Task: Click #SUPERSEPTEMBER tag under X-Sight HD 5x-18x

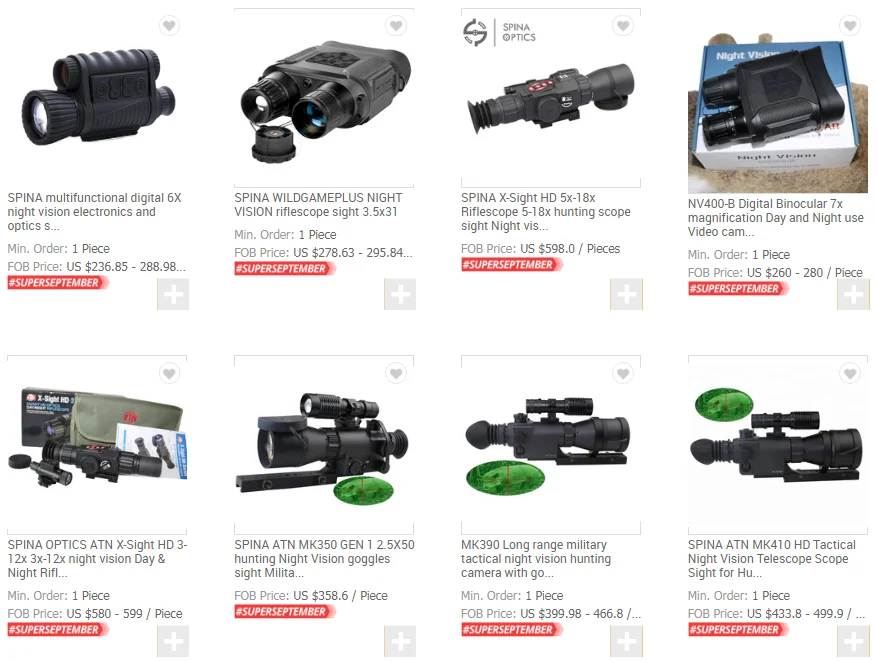Action: [511, 264]
